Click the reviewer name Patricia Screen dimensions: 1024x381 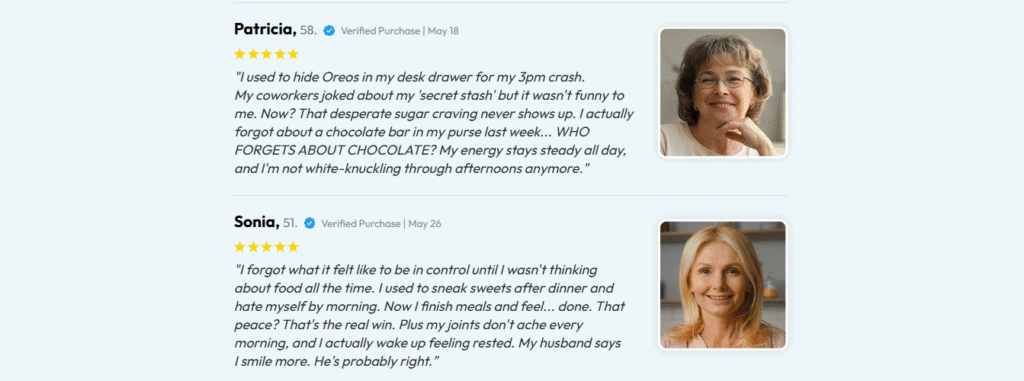point(265,29)
